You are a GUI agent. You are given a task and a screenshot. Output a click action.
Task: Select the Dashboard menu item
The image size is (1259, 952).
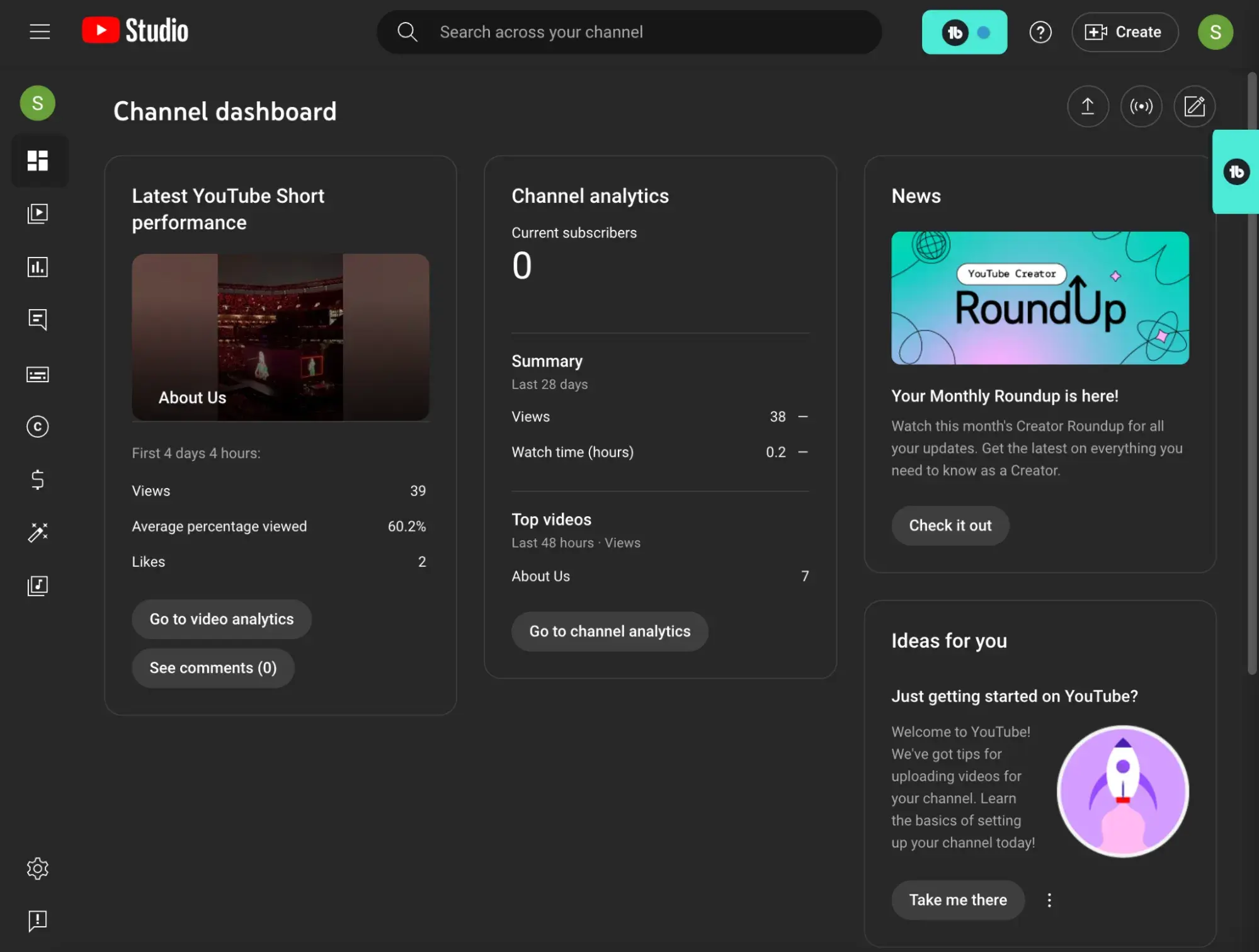[37, 160]
